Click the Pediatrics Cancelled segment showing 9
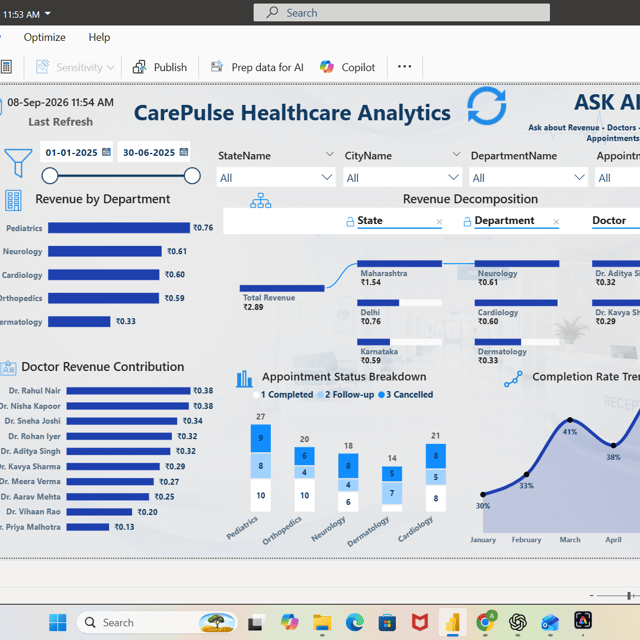This screenshot has height=640, width=640. point(260,438)
